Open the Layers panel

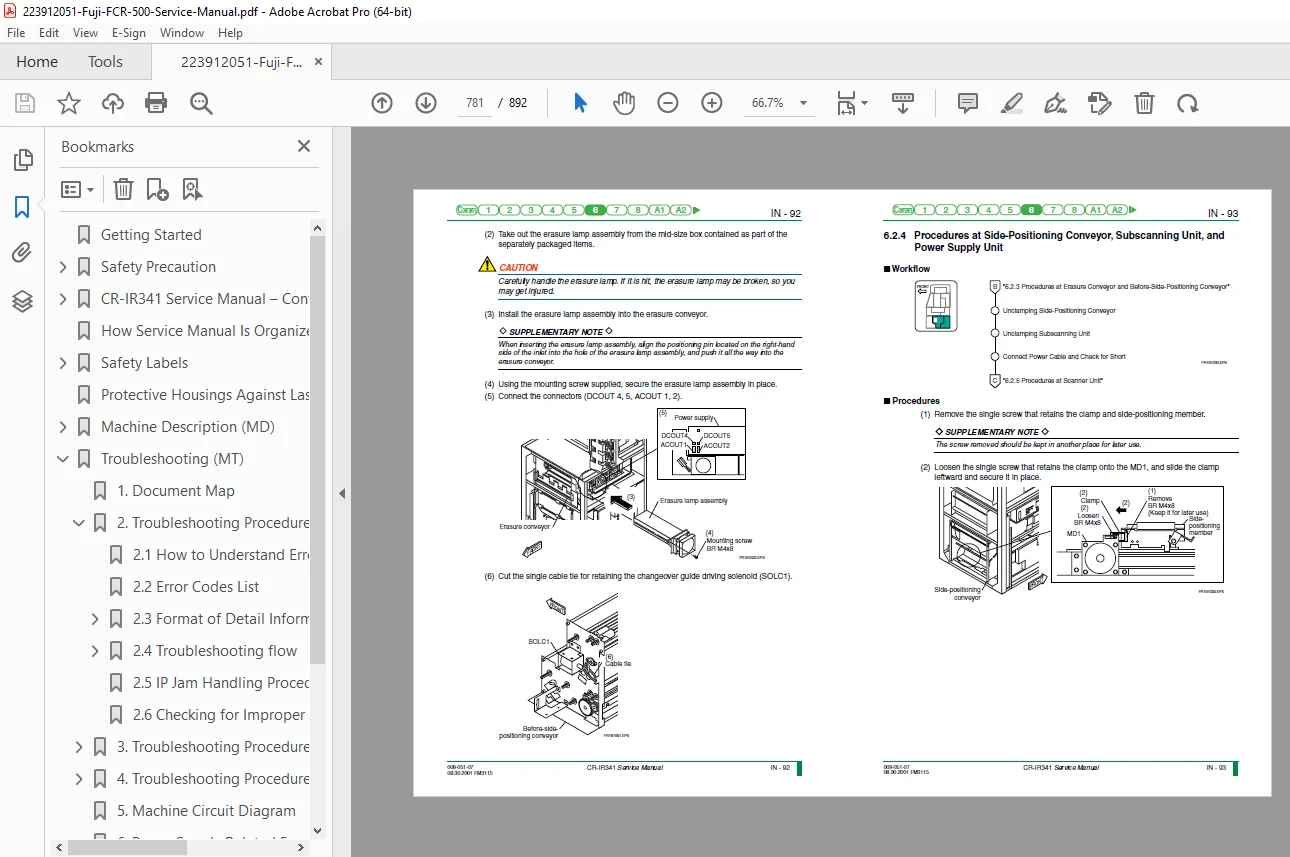tap(22, 300)
